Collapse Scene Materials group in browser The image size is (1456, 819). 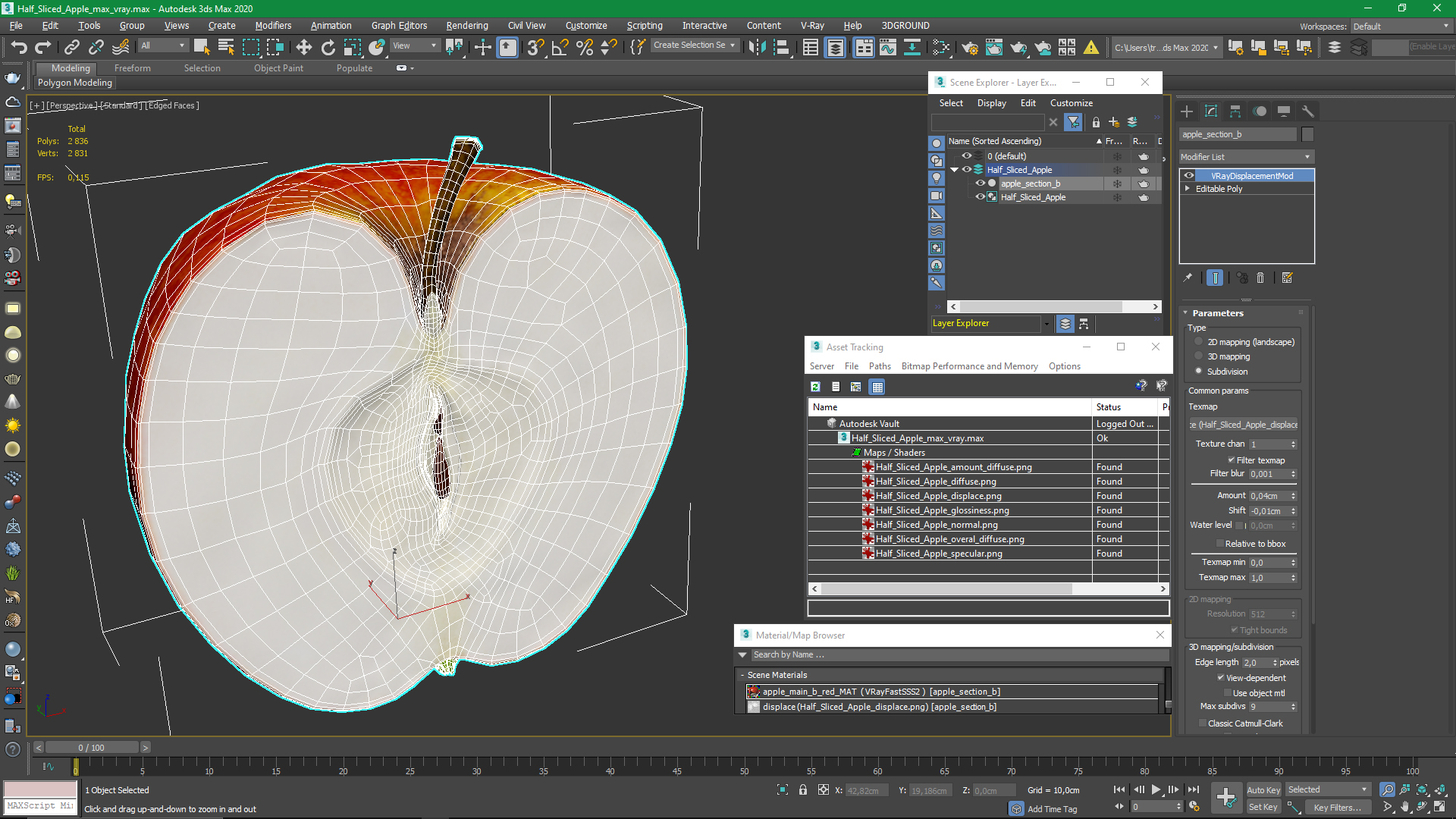pyautogui.click(x=742, y=675)
